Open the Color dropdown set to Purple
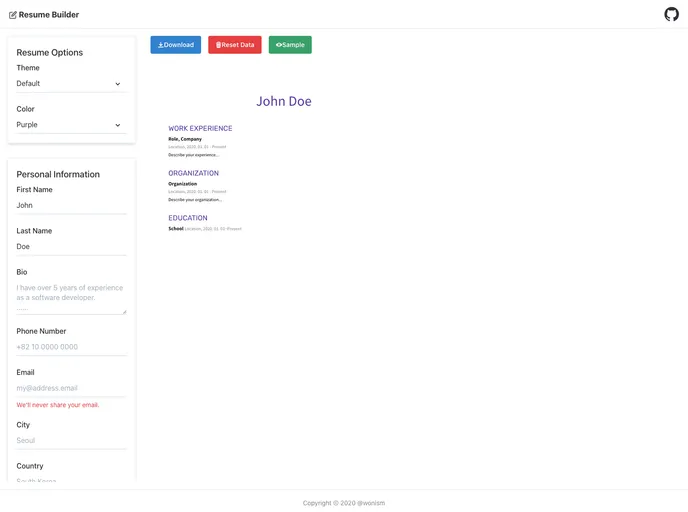 [x=72, y=125]
